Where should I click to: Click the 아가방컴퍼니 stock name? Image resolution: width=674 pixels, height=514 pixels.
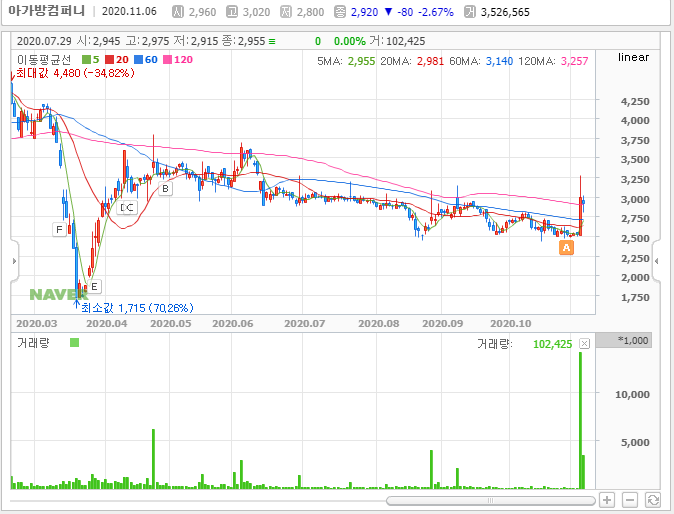46,11
